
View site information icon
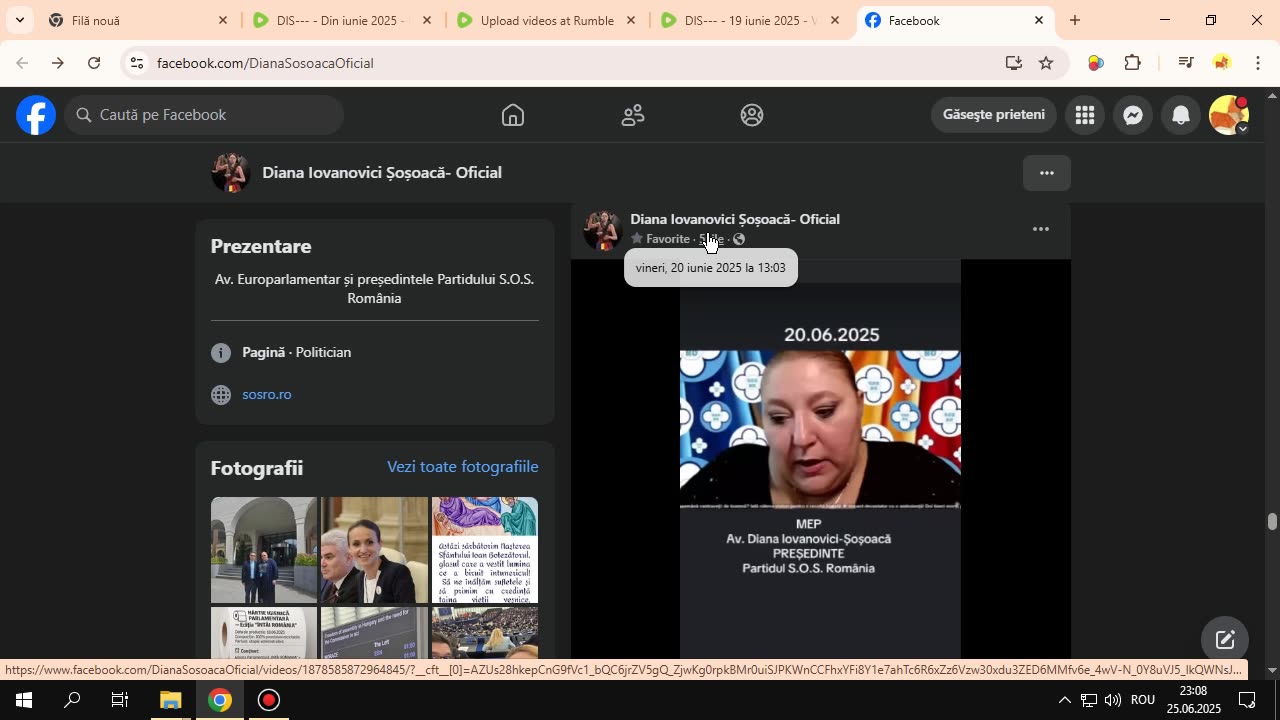click(137, 63)
